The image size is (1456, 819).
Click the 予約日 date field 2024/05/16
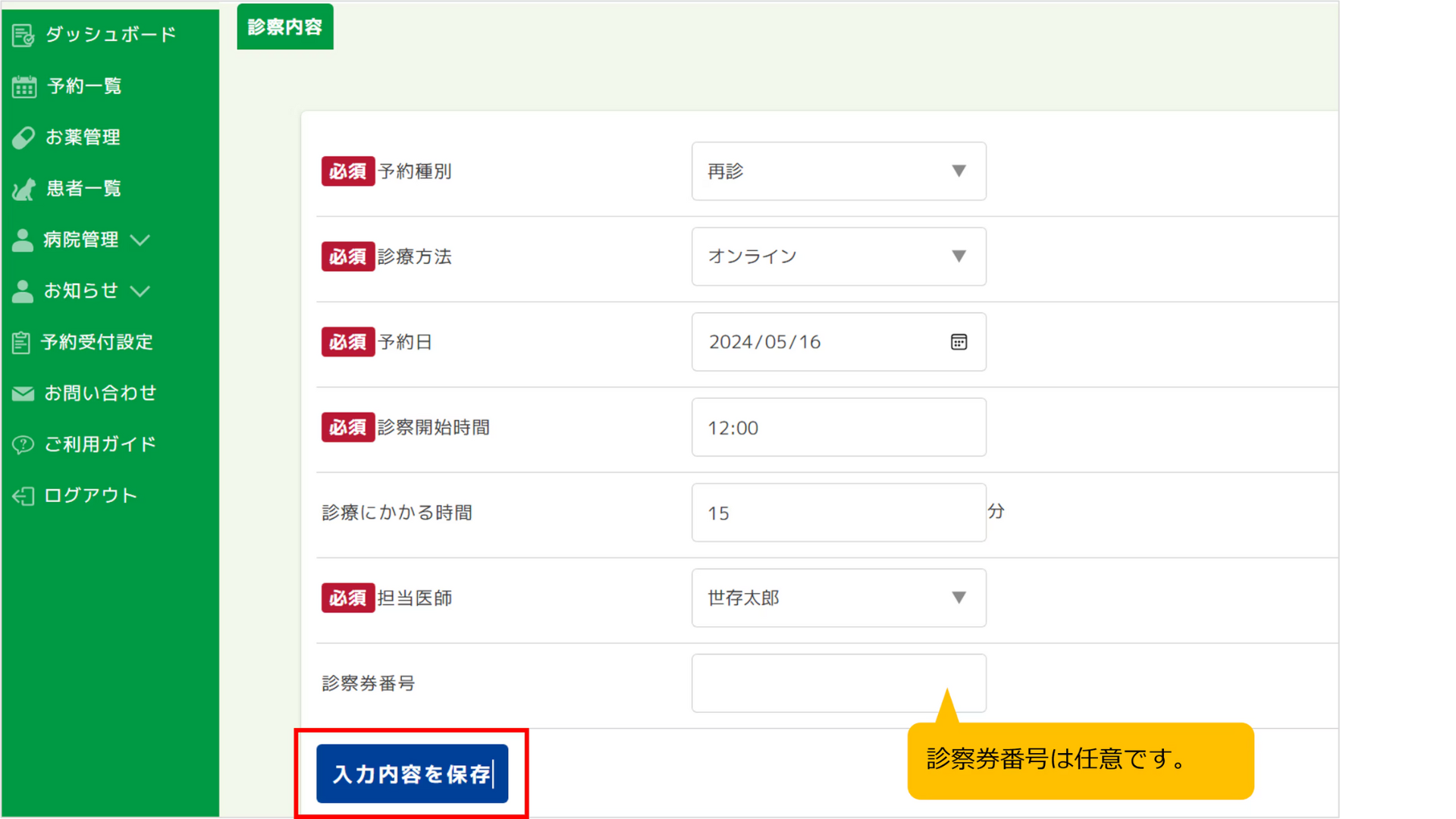point(839,342)
